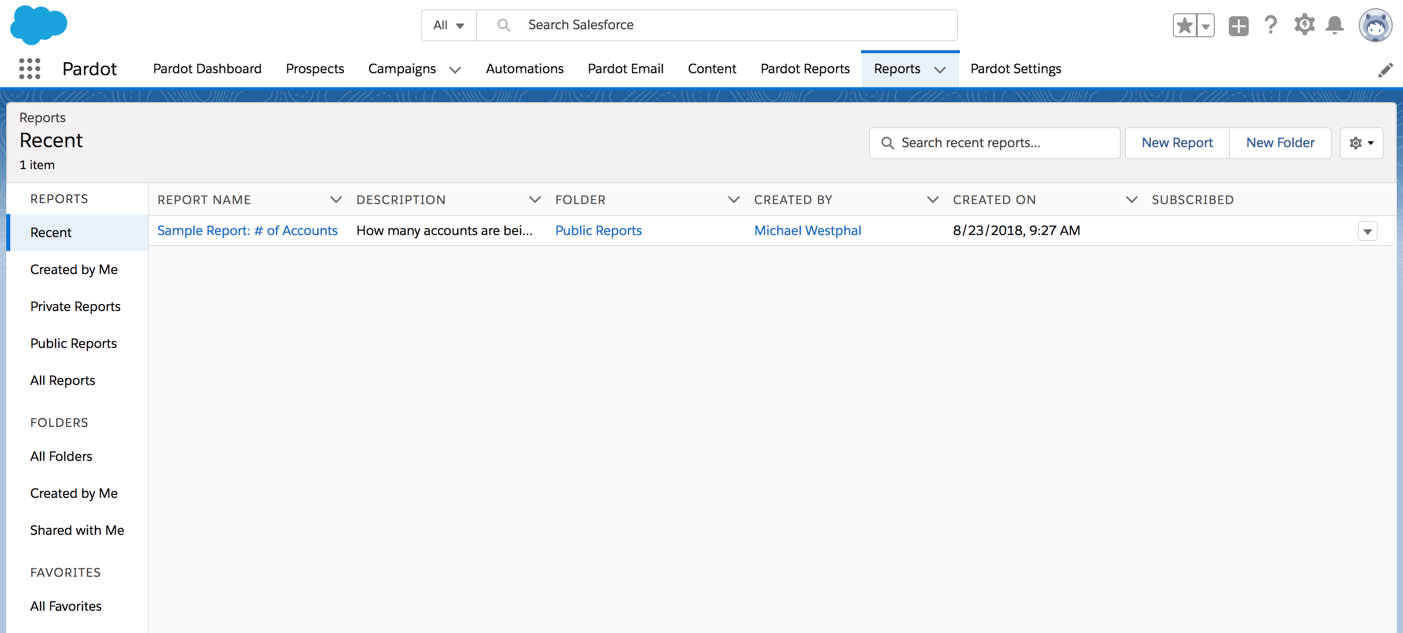Open the Help question mark icon
The height and width of the screenshot is (633, 1403).
1270,25
